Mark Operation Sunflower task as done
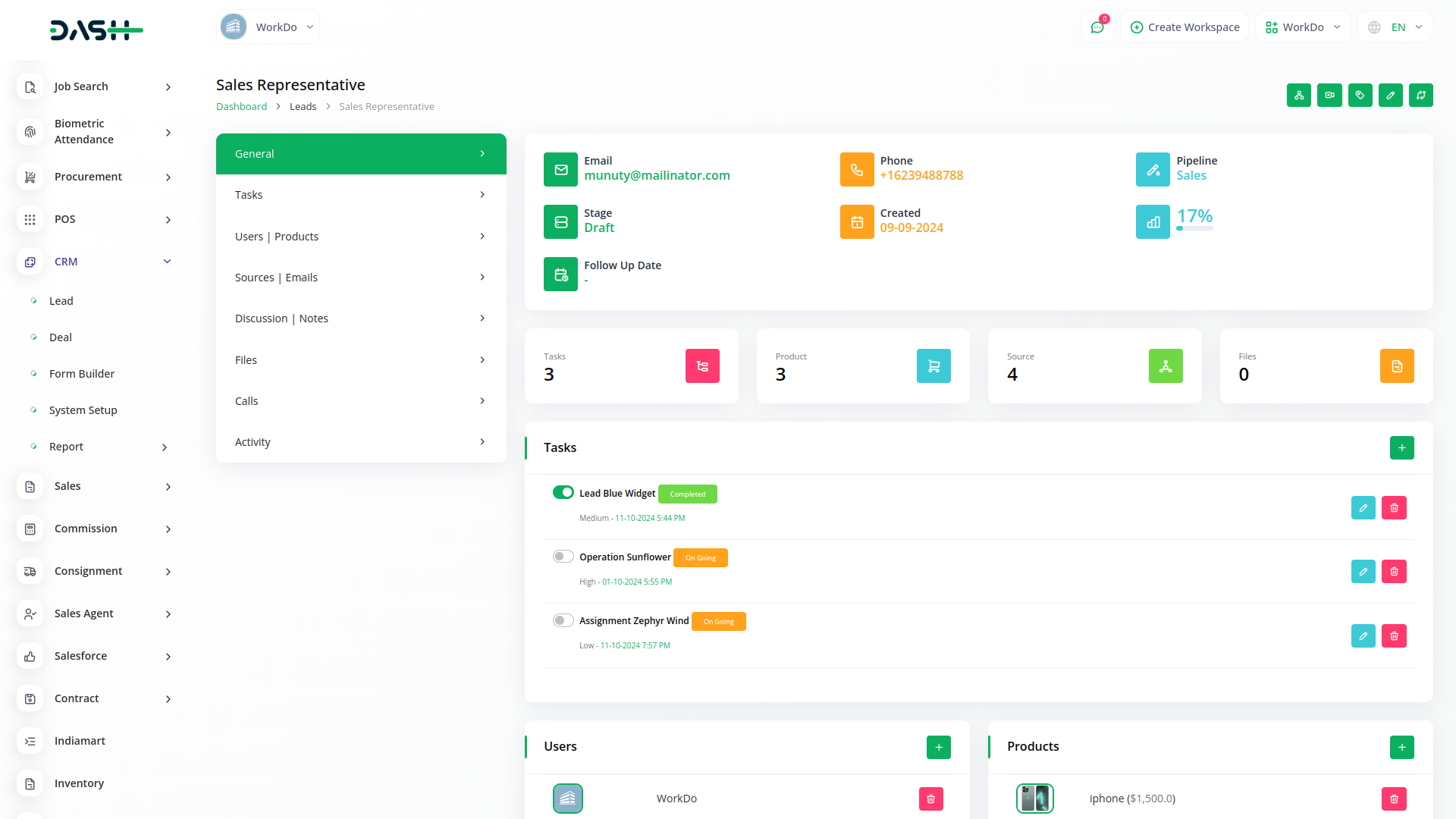The image size is (1456, 819). [563, 556]
